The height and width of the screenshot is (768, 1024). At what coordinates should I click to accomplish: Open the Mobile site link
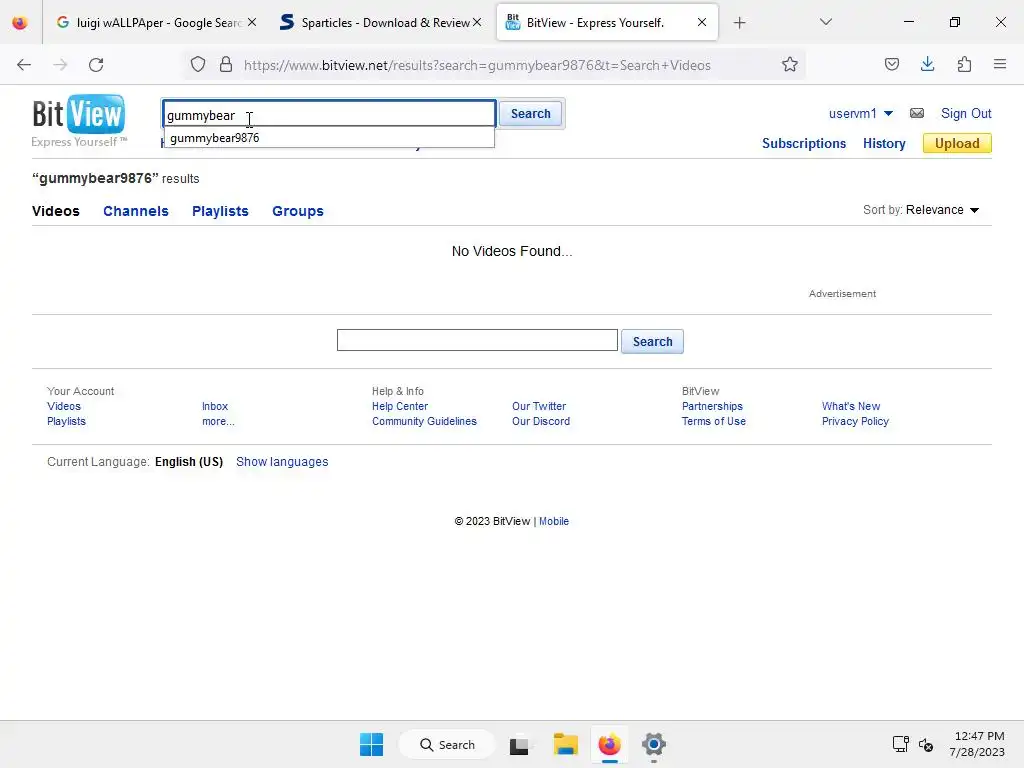point(554,521)
